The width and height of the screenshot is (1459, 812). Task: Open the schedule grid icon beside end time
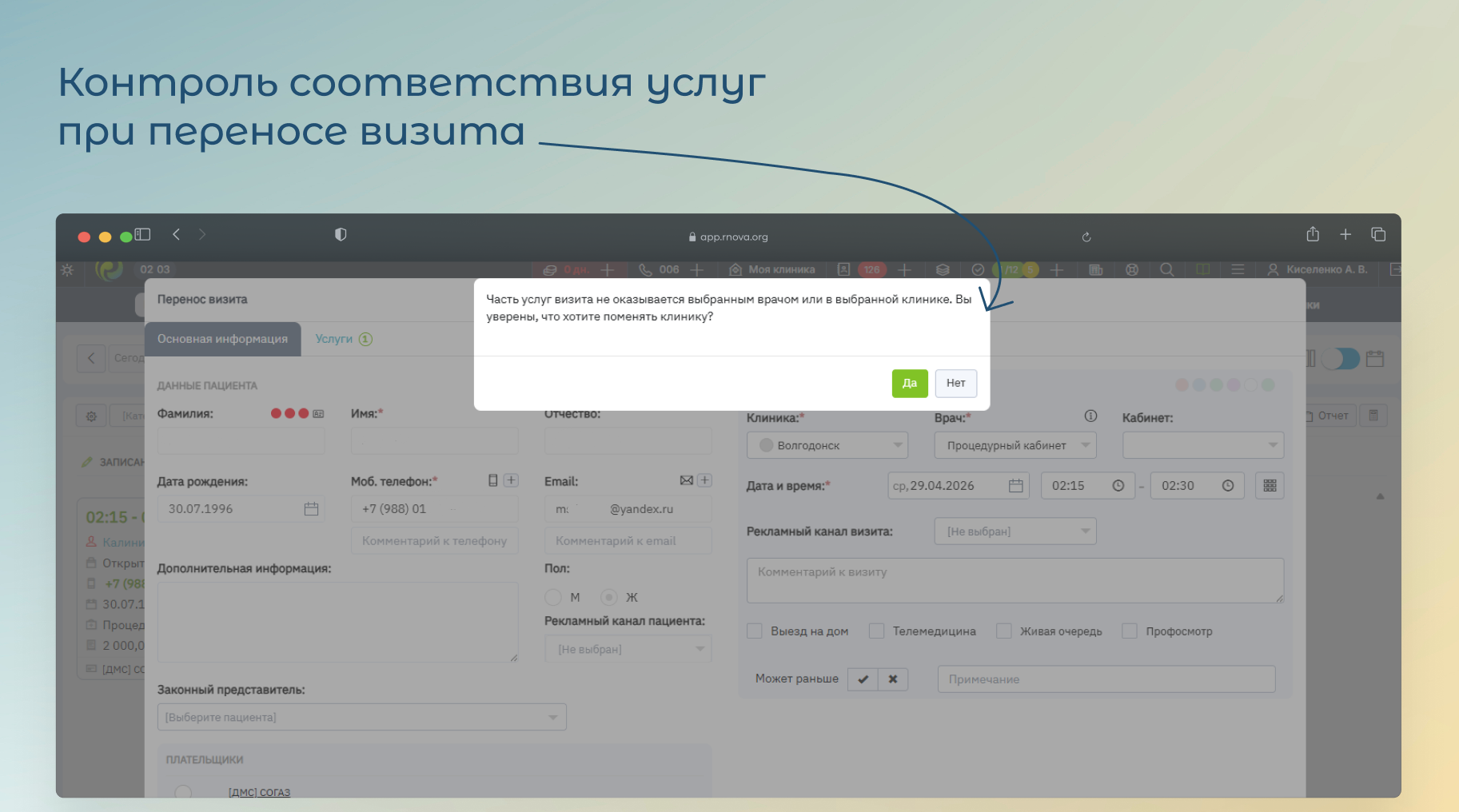click(x=1270, y=486)
